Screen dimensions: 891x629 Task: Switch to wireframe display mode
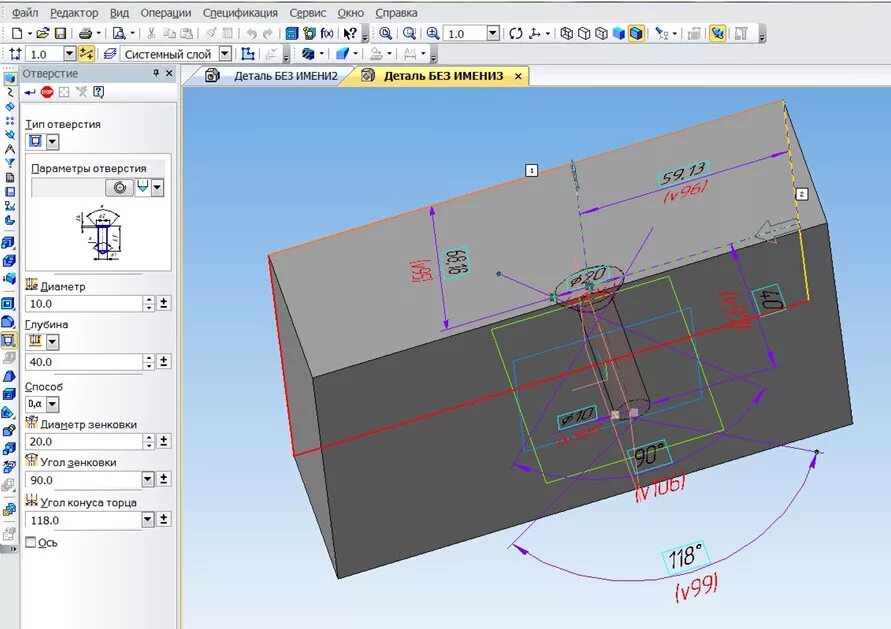coord(567,34)
